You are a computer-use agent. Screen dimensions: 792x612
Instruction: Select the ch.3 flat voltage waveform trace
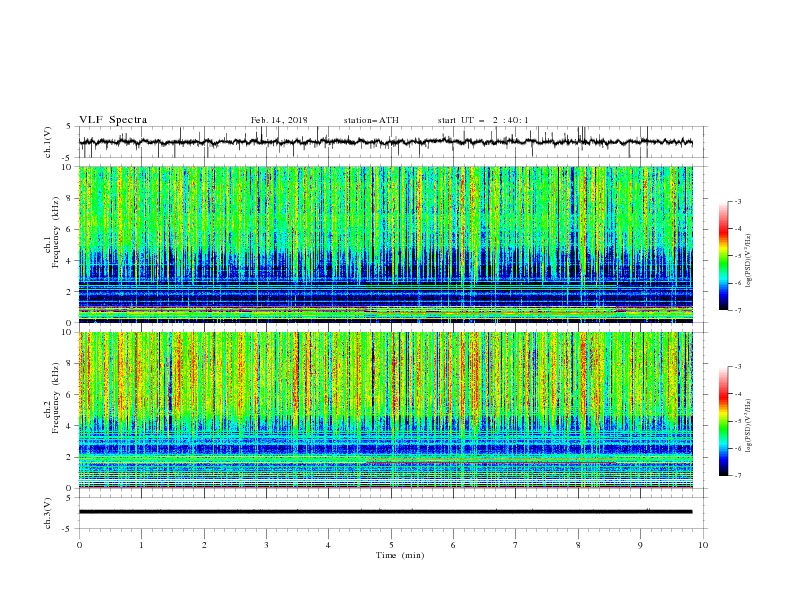click(x=385, y=512)
